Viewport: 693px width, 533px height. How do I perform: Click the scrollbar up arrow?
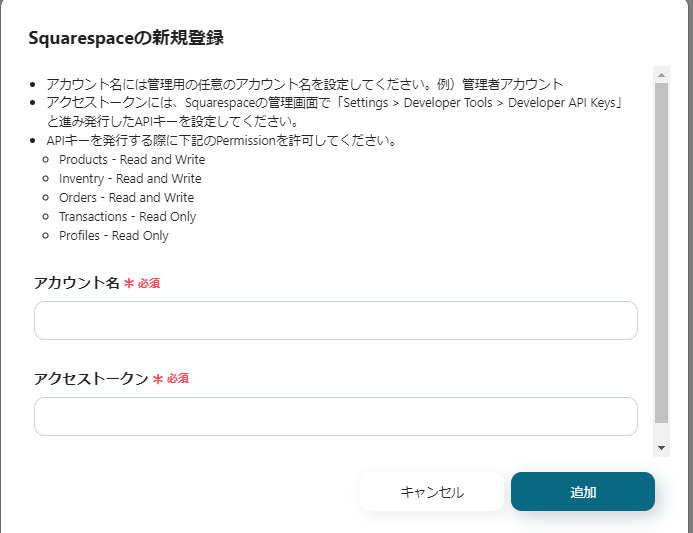coord(661,74)
